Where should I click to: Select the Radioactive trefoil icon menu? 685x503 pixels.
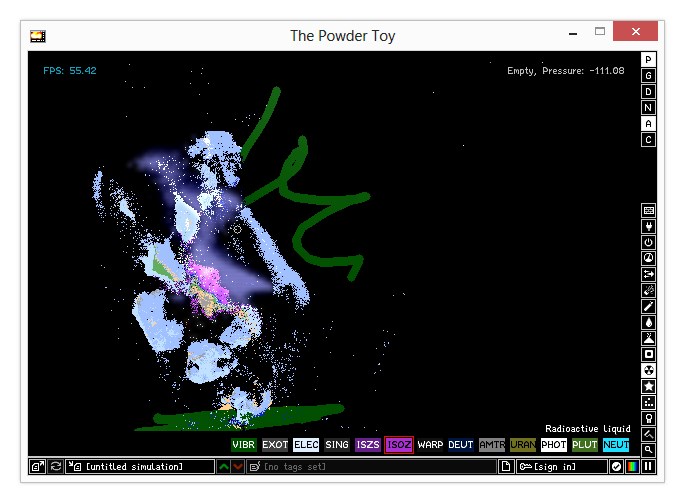point(649,371)
